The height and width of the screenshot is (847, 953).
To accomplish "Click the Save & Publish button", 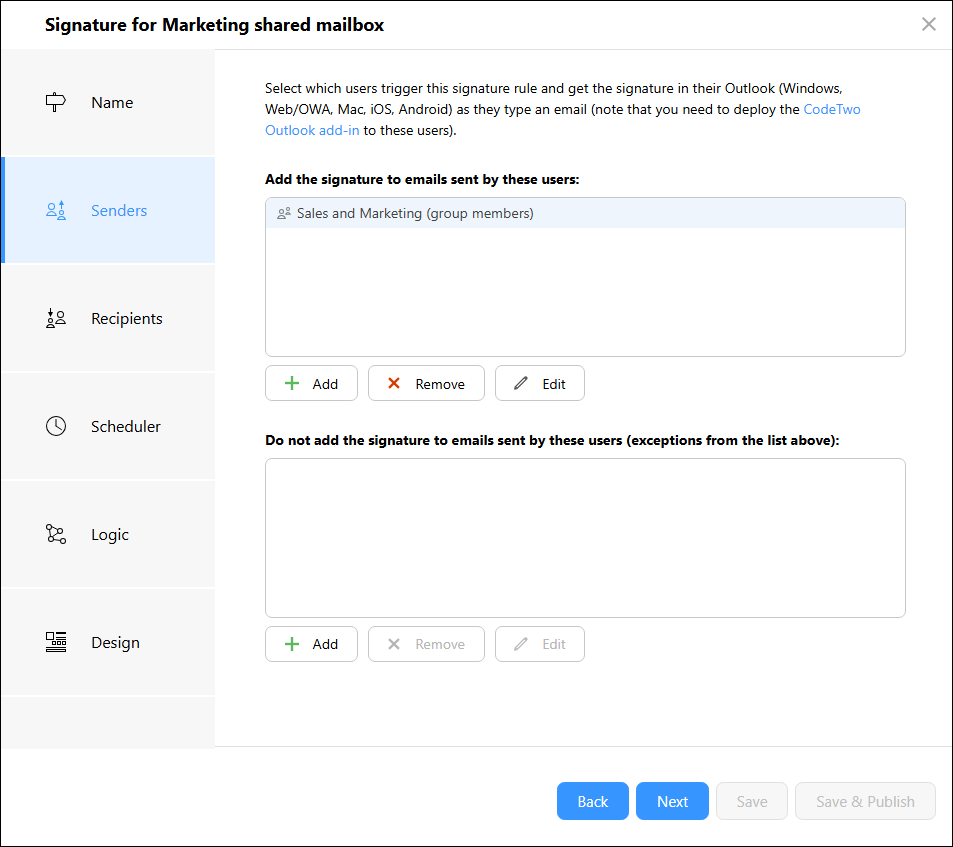I will 865,801.
